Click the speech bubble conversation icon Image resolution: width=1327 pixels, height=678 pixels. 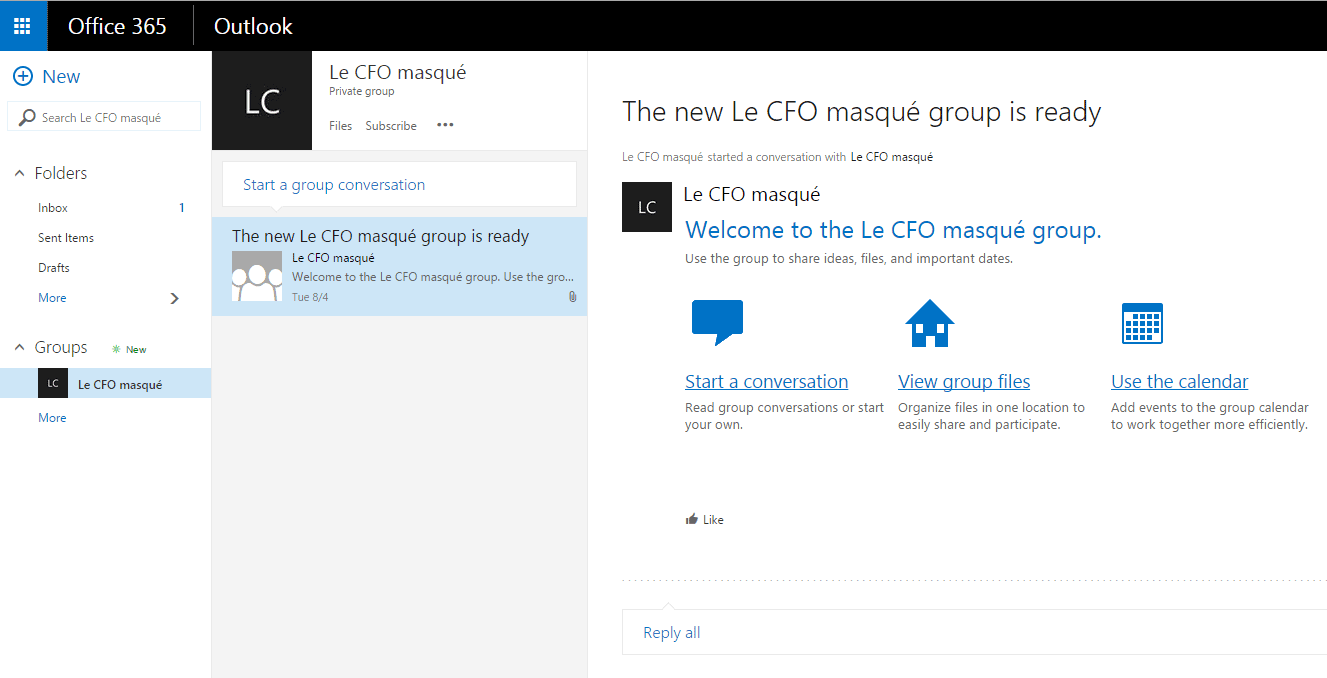(717, 322)
